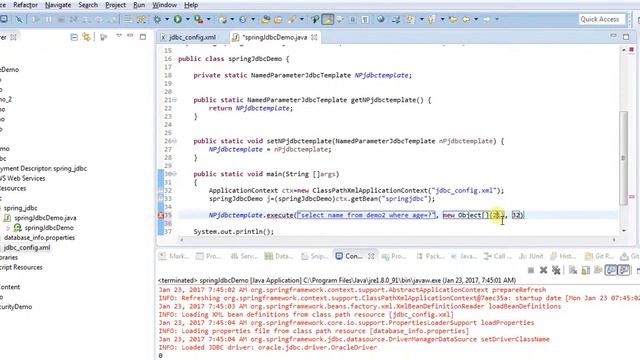Click Clear Console icon

(573, 270)
